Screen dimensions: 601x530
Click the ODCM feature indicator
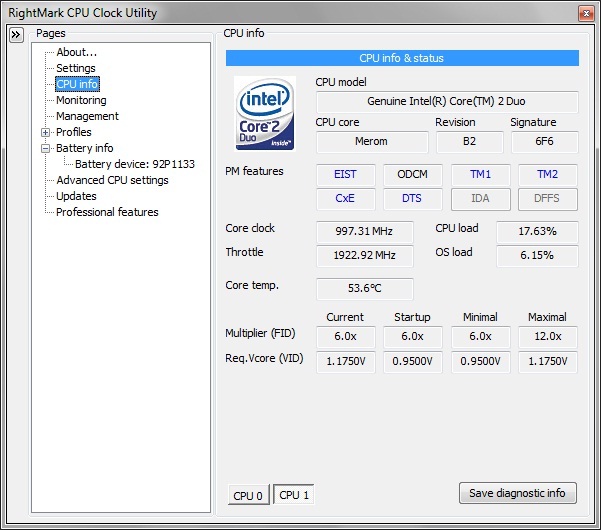412,175
